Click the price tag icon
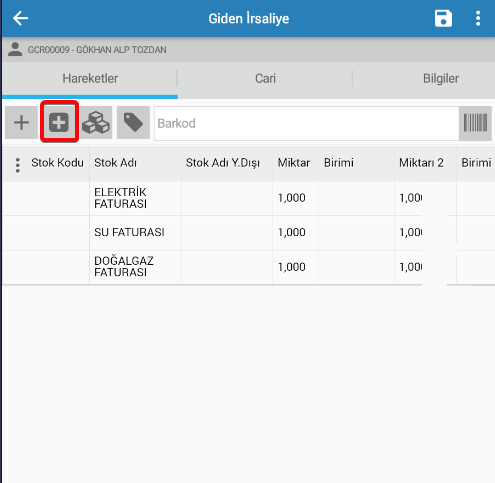This screenshot has height=483, width=495. (x=133, y=123)
